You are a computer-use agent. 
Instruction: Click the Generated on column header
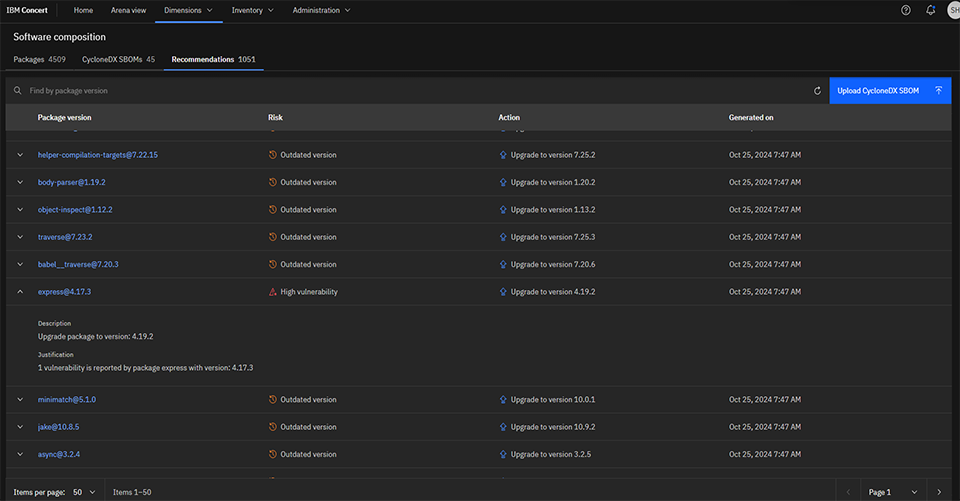click(x=751, y=118)
